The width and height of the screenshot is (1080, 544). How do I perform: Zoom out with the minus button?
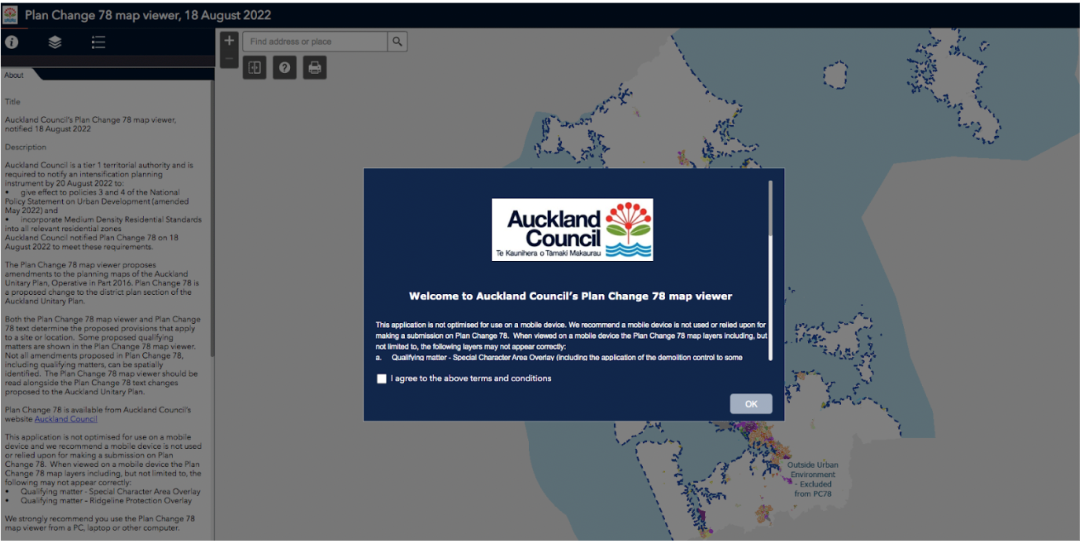[229, 59]
